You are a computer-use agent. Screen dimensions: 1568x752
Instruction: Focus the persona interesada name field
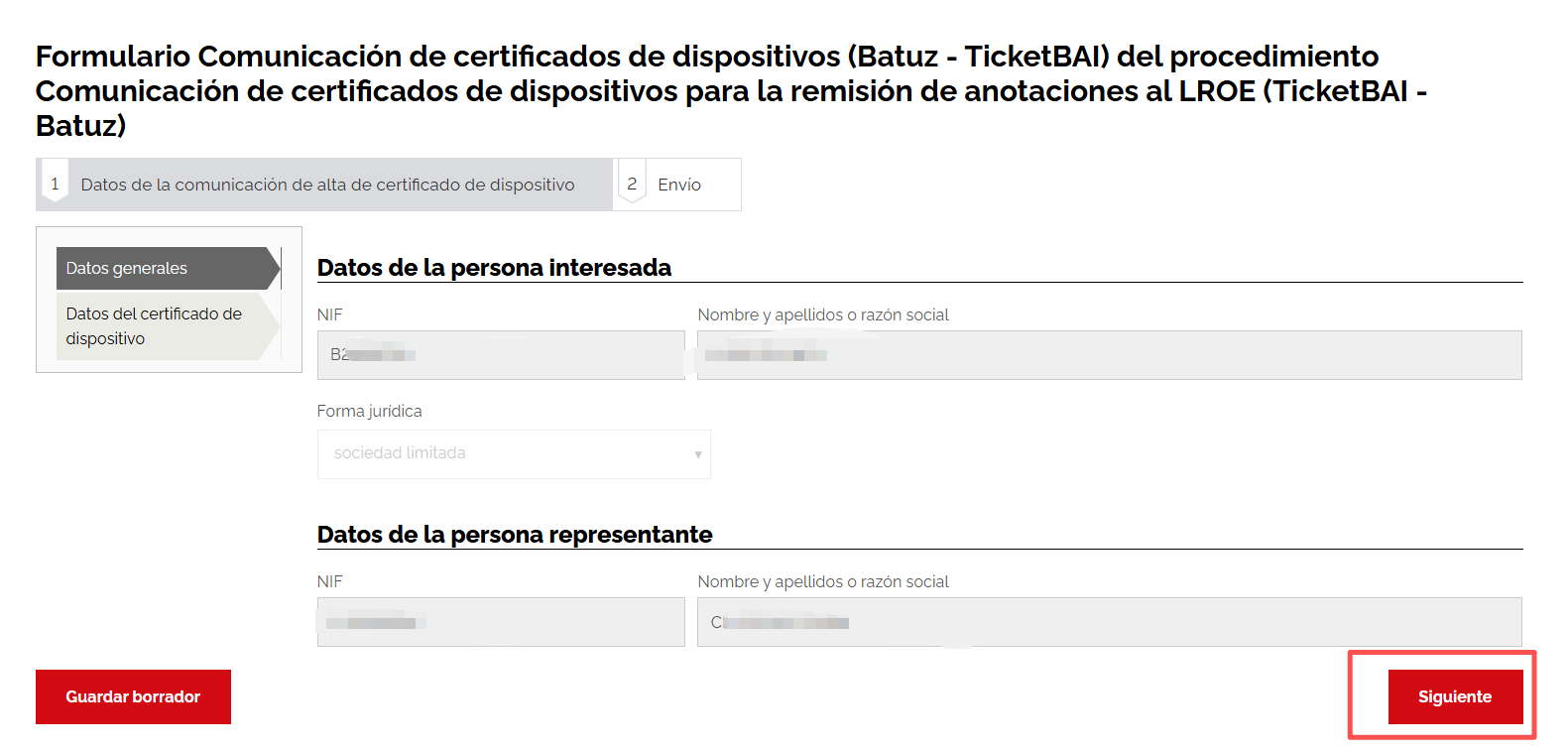1109,355
